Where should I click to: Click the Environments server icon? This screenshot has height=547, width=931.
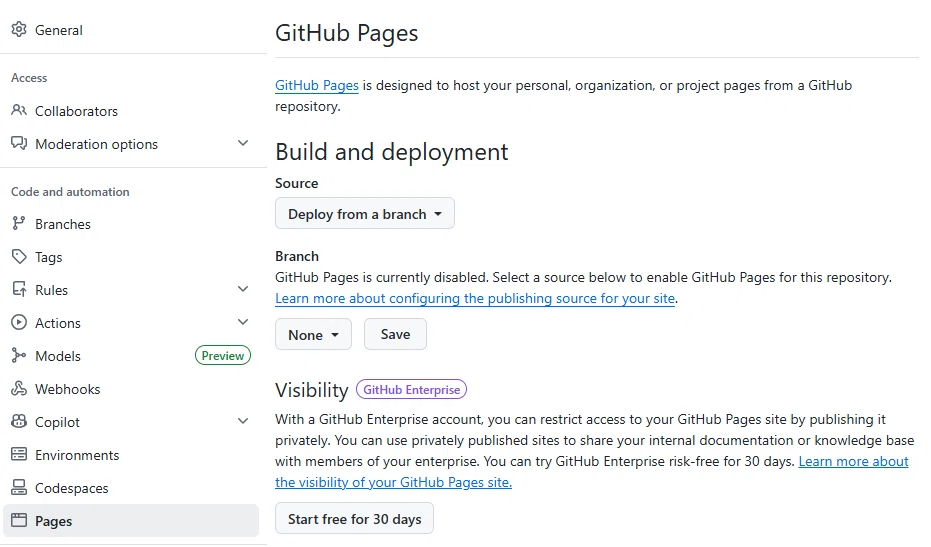pos(19,454)
